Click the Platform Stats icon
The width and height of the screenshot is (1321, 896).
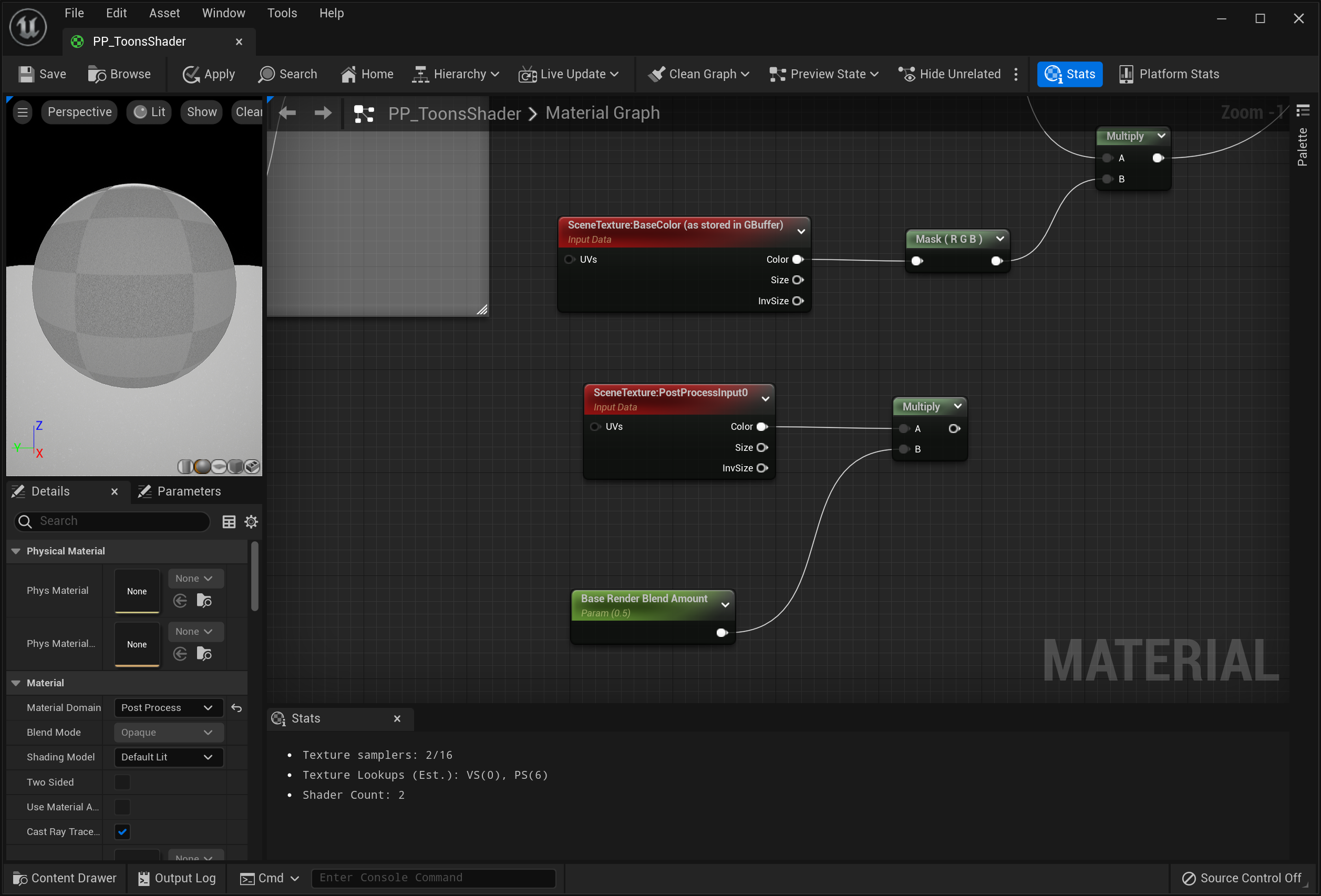click(1126, 75)
